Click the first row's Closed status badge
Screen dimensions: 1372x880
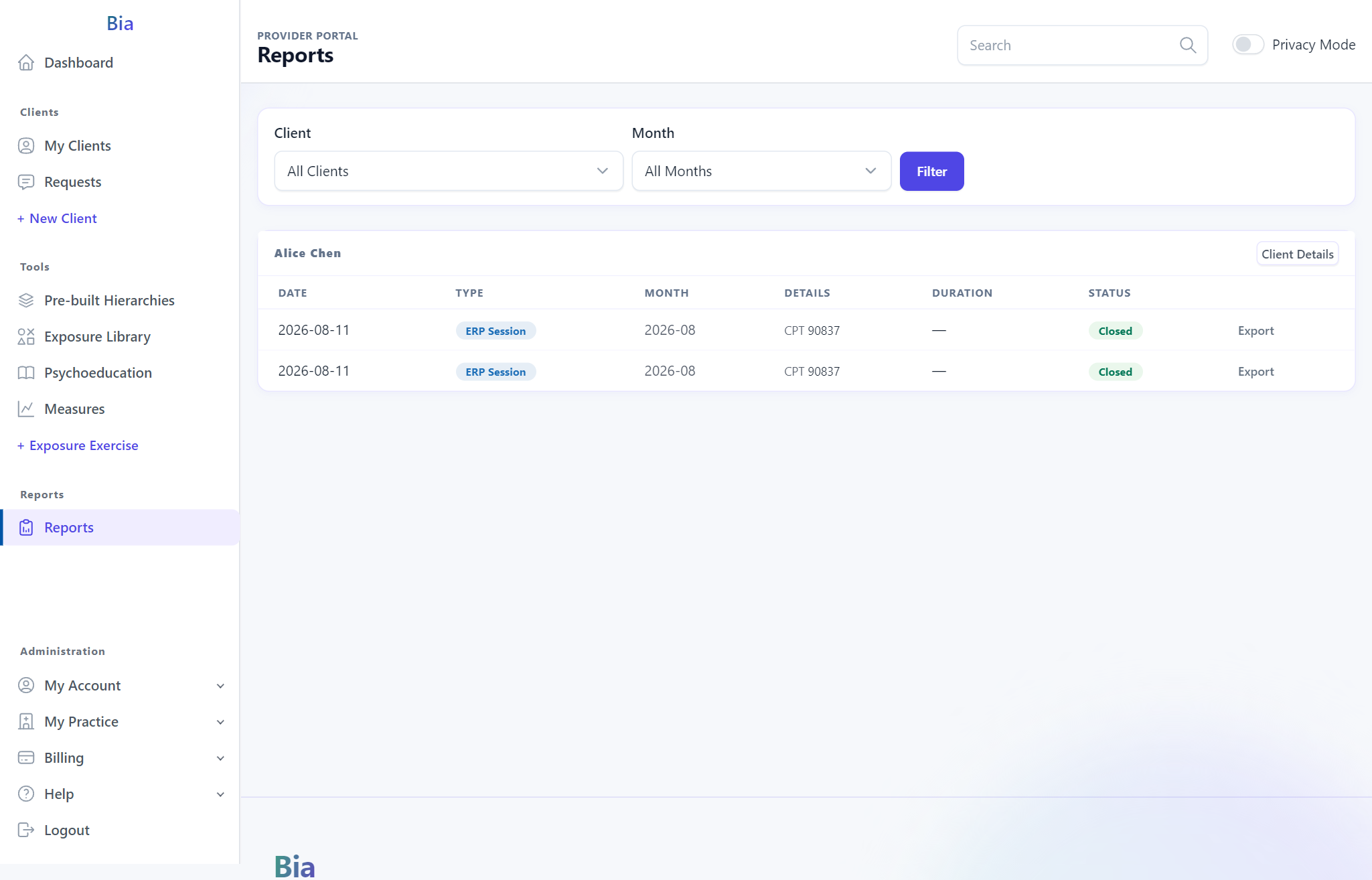[x=1115, y=331]
